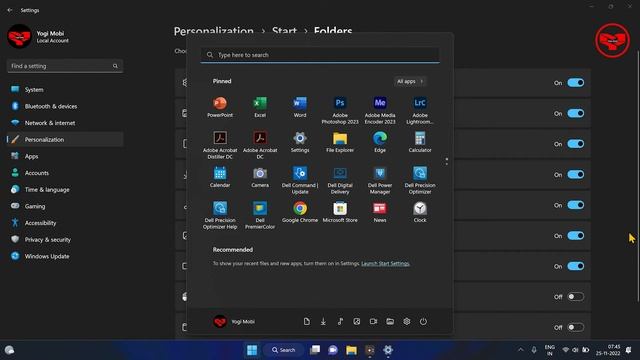The height and width of the screenshot is (360, 640).
Task: Launch the Clock app
Action: (x=420, y=212)
